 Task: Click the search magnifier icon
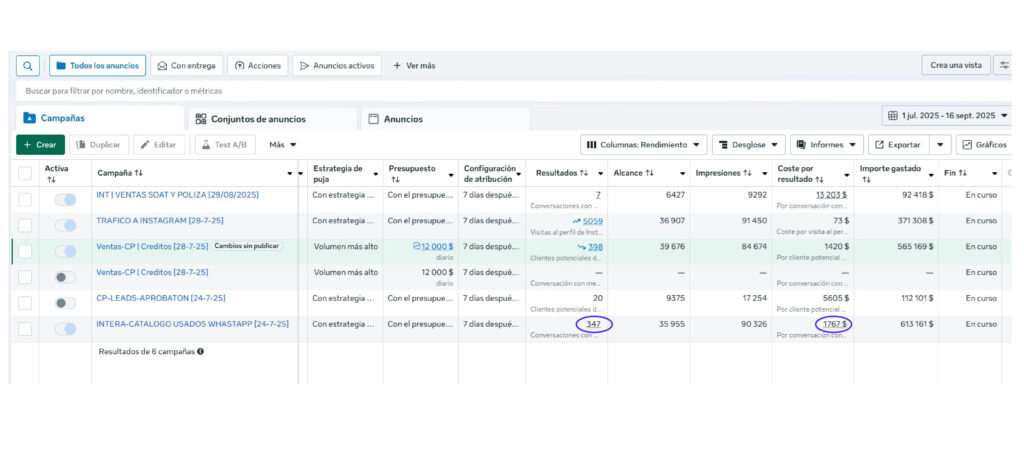click(x=28, y=65)
